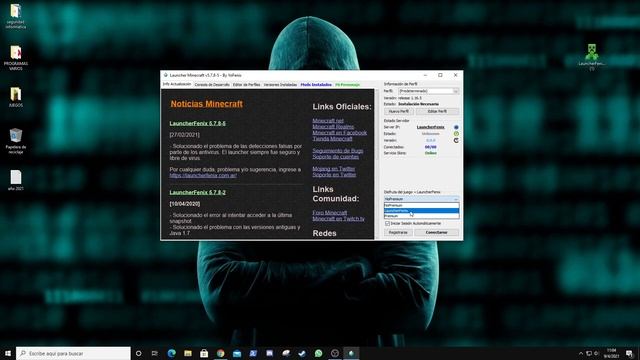
Task: Click the blue server icon beside LauncherFenix
Action: [x=456, y=127]
